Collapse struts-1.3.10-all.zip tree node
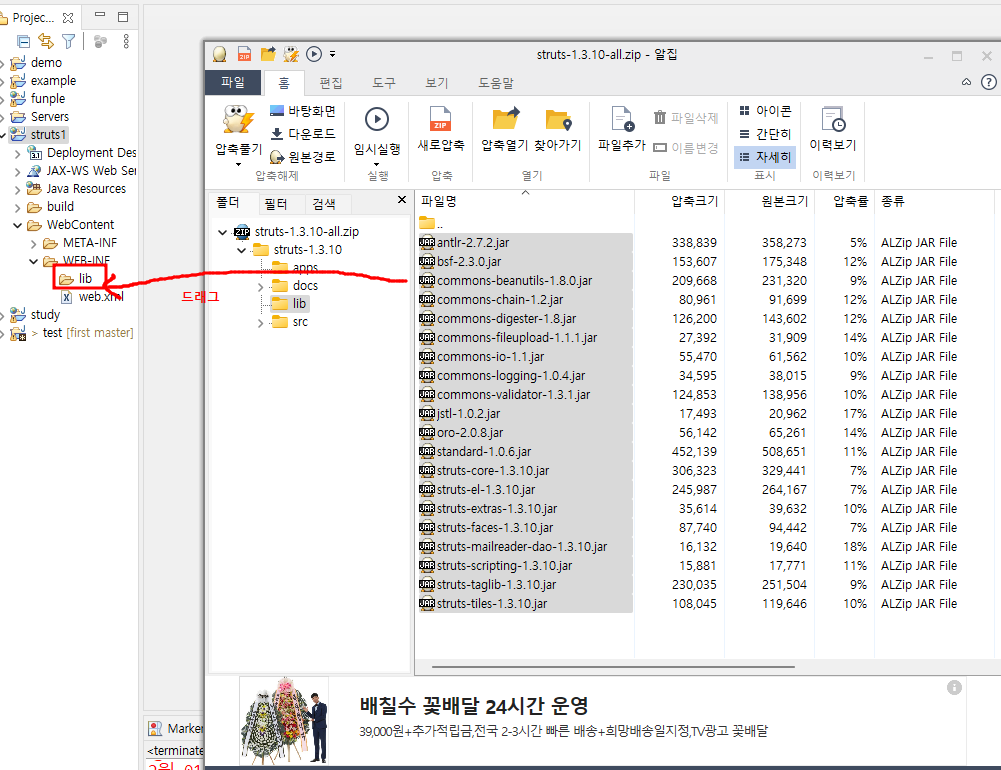This screenshot has width=1001, height=770. click(222, 232)
